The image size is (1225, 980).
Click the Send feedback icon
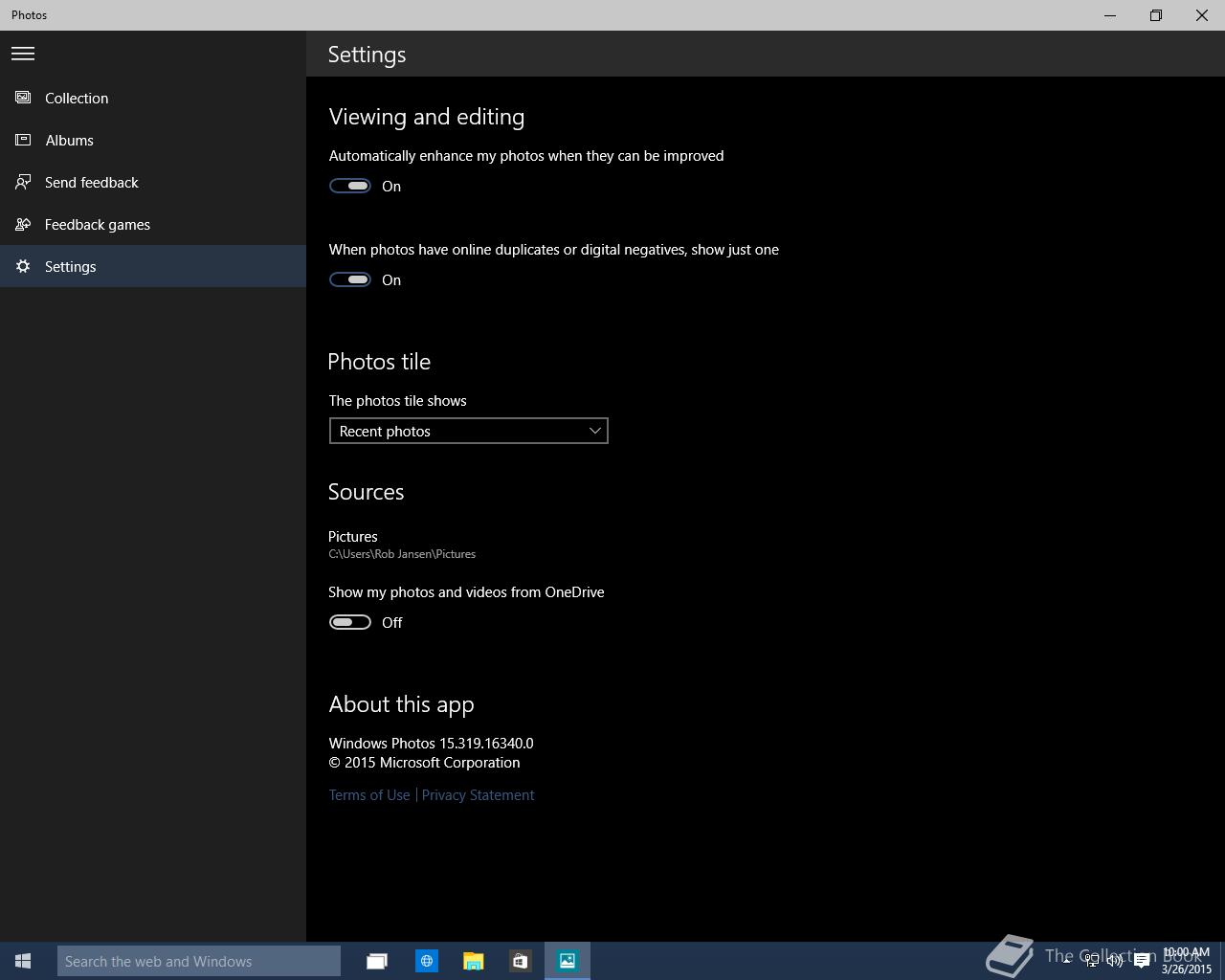click(23, 182)
